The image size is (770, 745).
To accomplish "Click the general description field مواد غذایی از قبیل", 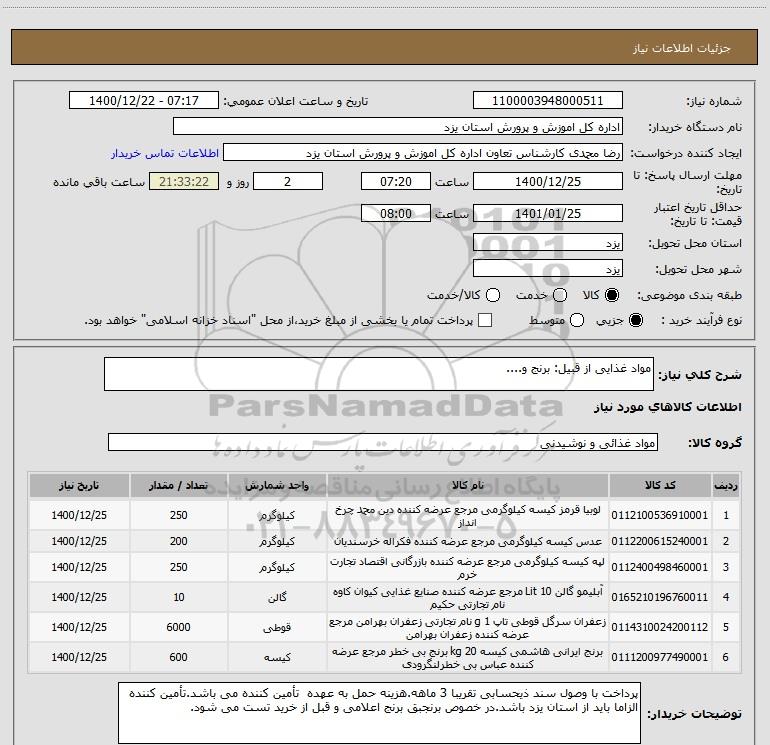I will click(x=379, y=374).
